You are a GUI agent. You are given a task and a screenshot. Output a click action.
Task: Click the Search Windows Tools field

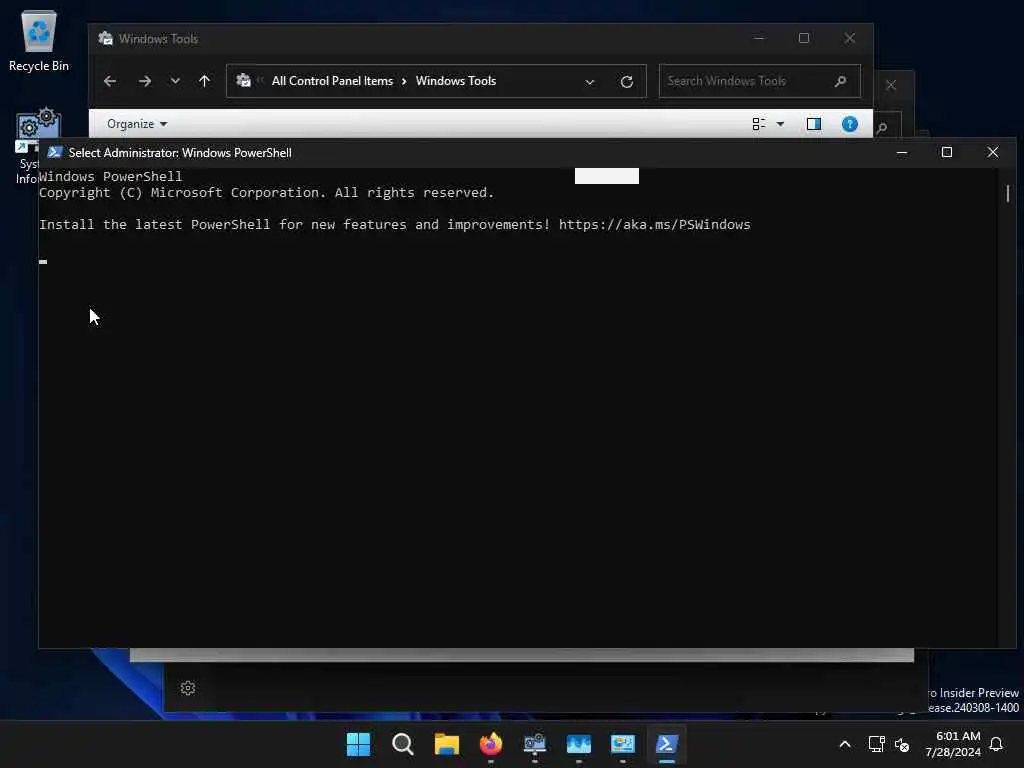[x=760, y=81]
